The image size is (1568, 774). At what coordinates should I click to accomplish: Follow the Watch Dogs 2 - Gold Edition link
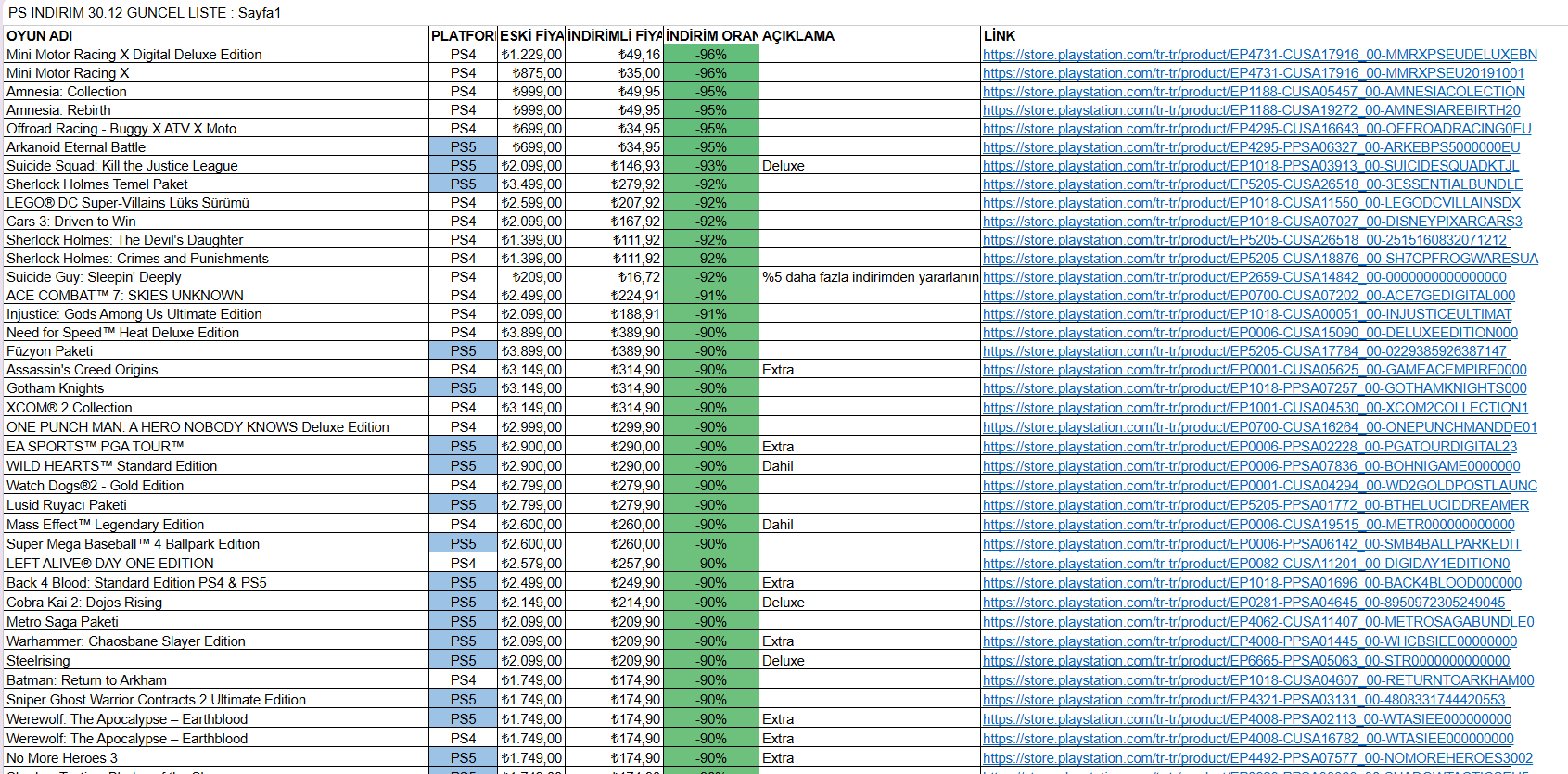(x=1260, y=486)
